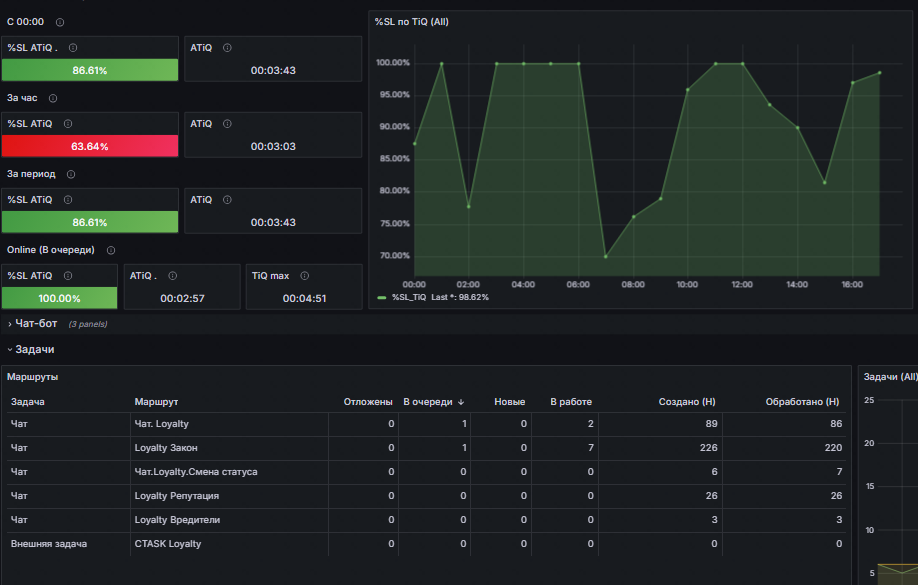Click info icon of ATiQ 00:03:43 panel under 'С 00:00'
Screen dimensions: 918x585
pos(227,48)
